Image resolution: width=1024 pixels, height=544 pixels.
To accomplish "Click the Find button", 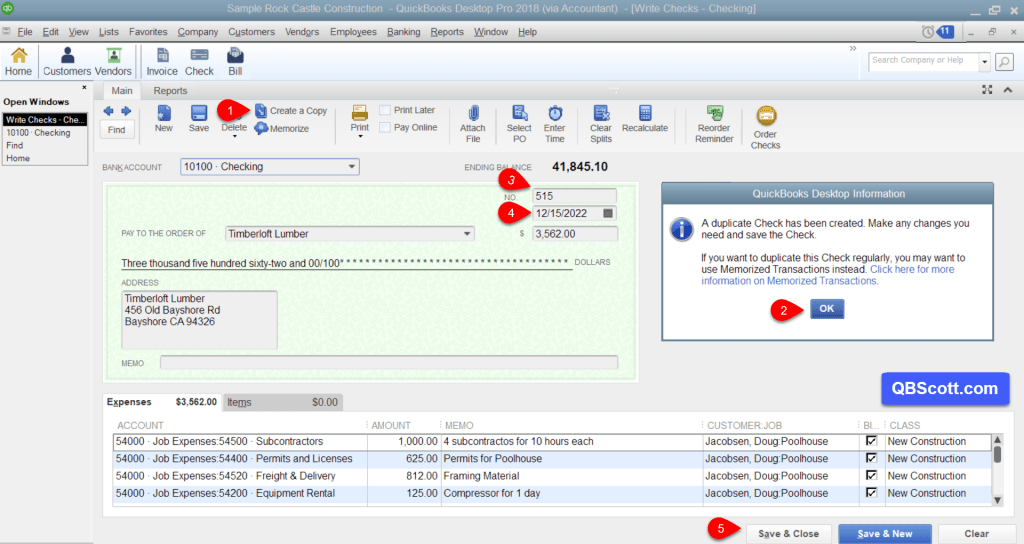I will coord(116,129).
